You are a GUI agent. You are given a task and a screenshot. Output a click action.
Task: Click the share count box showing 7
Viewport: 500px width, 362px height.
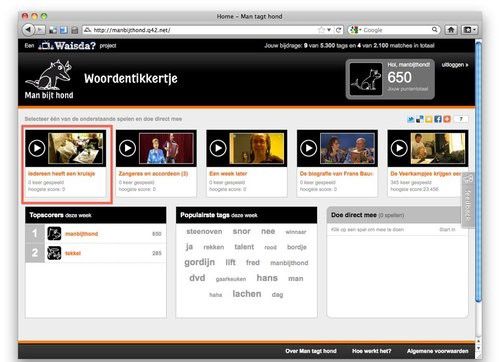coord(461,119)
